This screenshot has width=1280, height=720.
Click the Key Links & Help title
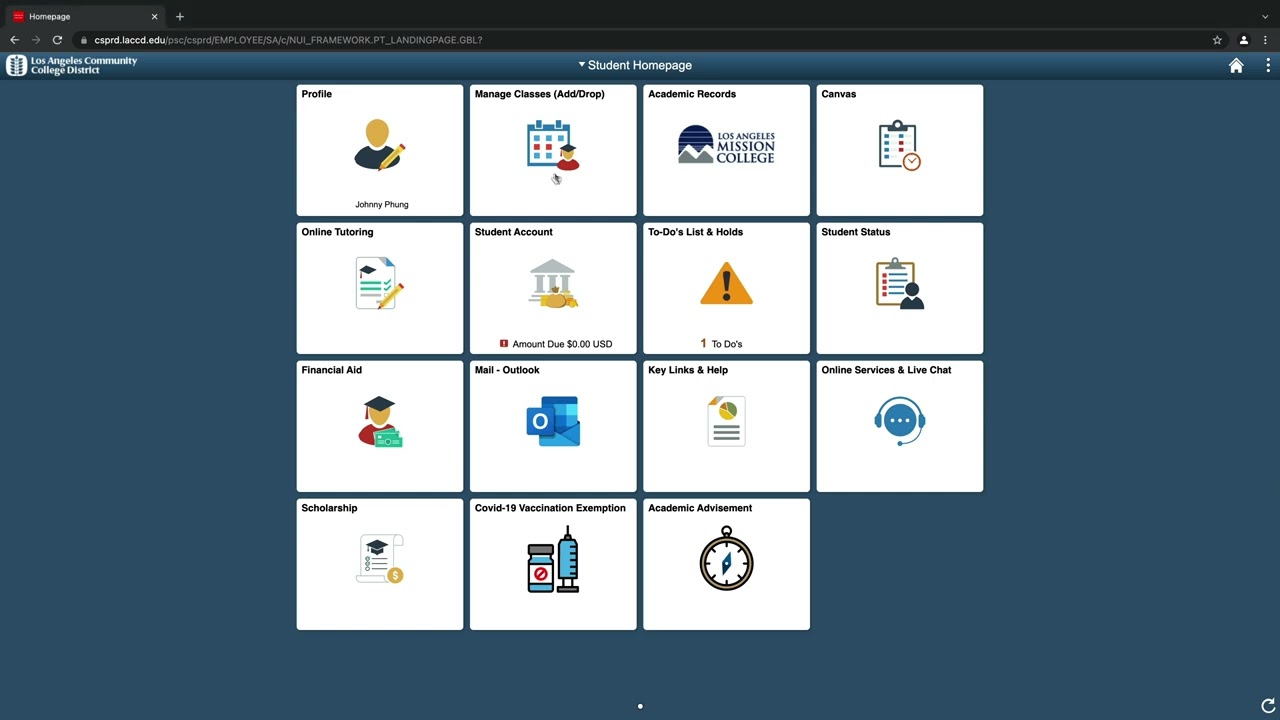[x=688, y=370]
